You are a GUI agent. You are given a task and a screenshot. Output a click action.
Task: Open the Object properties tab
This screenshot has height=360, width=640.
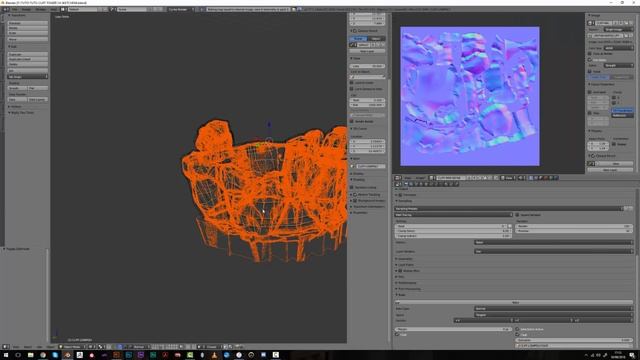tap(427, 184)
